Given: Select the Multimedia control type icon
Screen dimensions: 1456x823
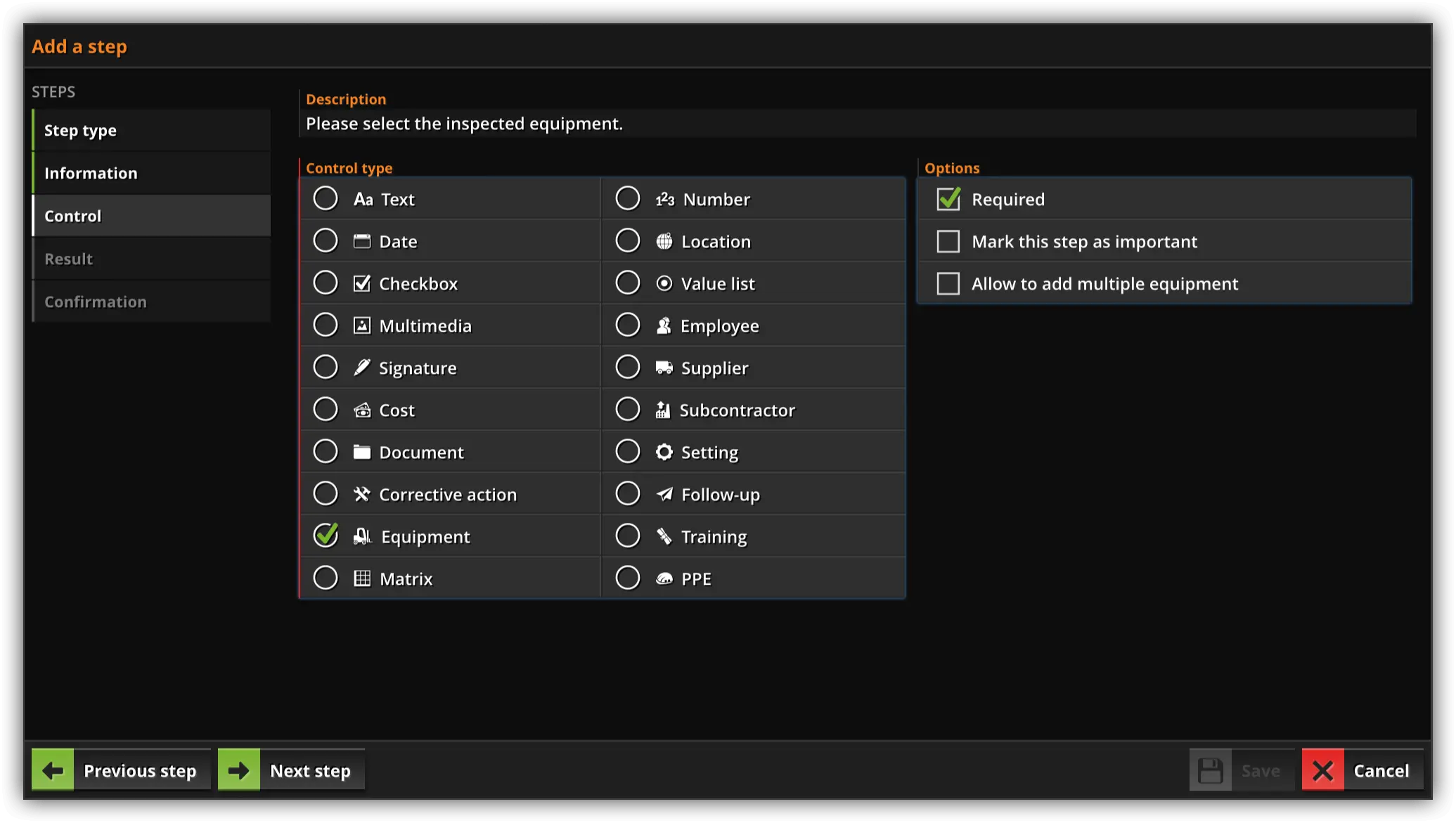Looking at the screenshot, I should pyautogui.click(x=362, y=325).
